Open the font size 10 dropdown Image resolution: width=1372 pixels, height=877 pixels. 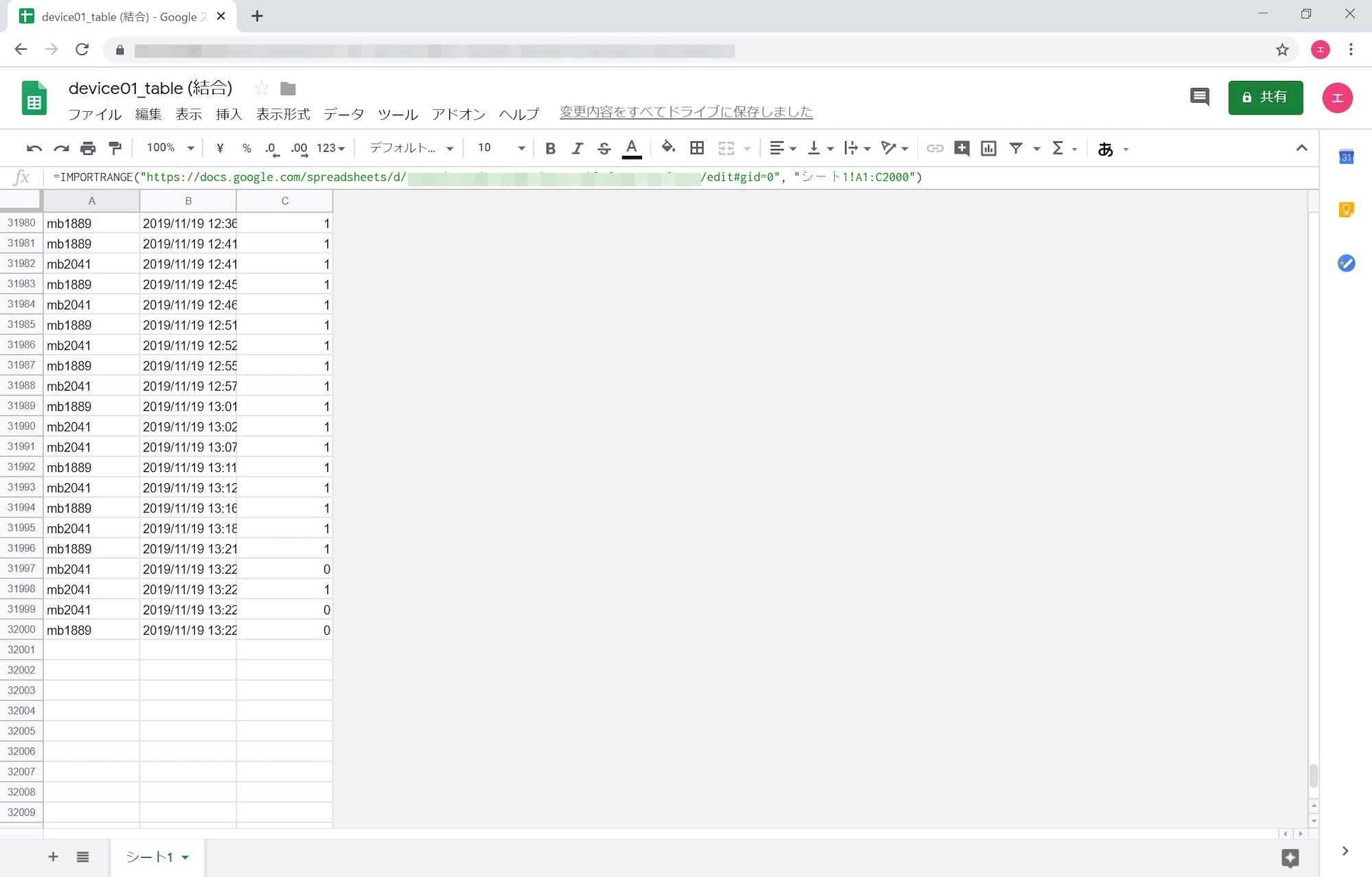pyautogui.click(x=501, y=148)
